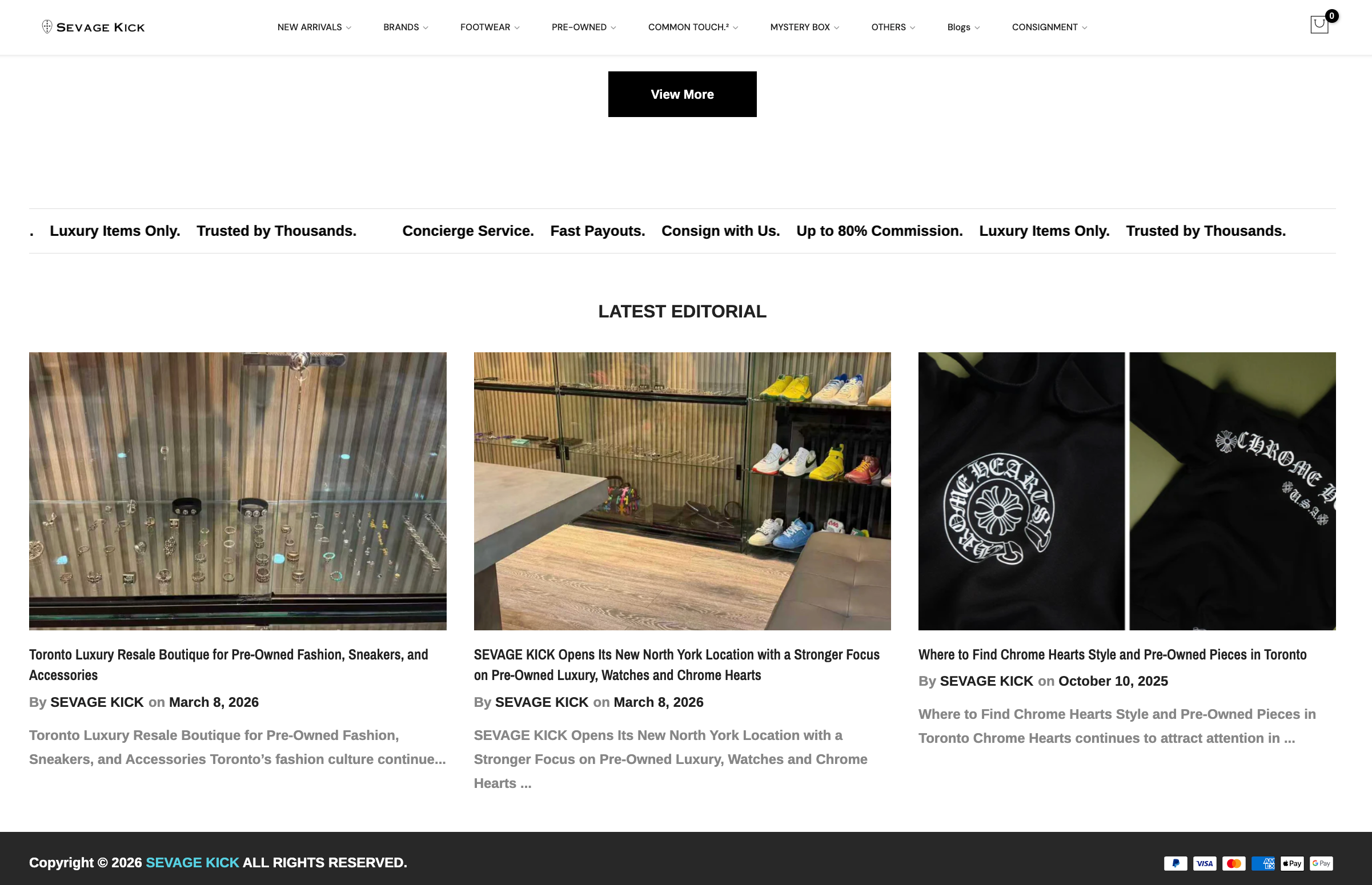Click the American Express payment icon

pyautogui.click(x=1263, y=863)
